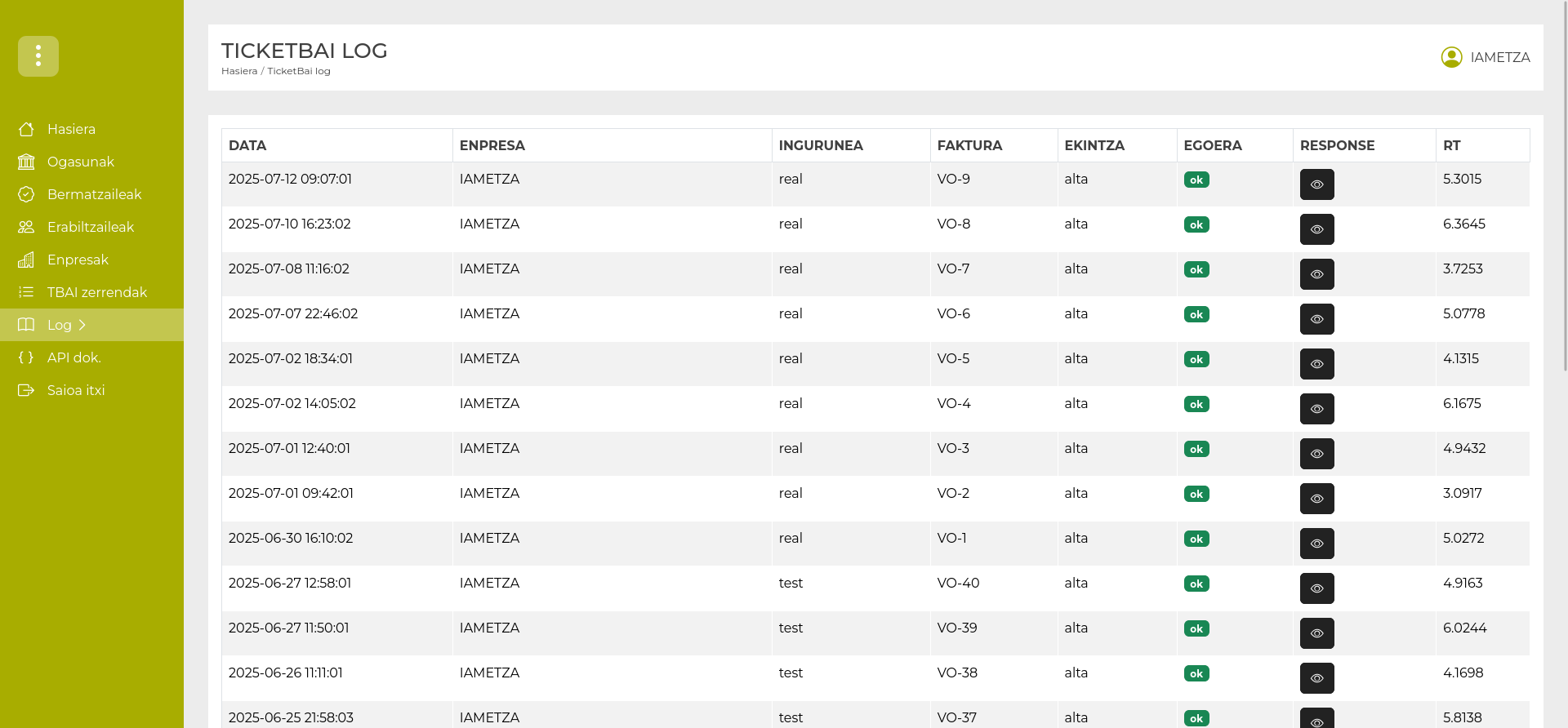This screenshot has width=1568, height=728.
Task: Click date 2025-06-30 16:10:02
Action: 291,538
